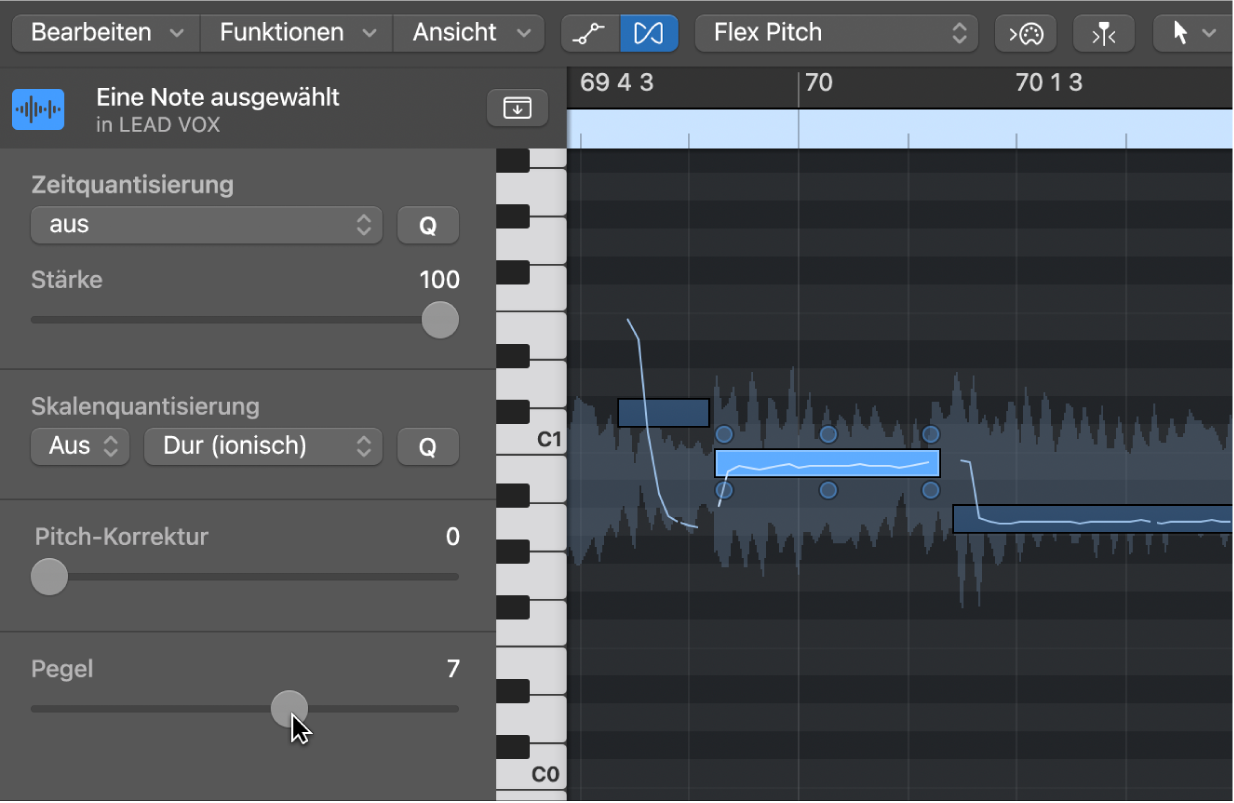This screenshot has width=1234, height=803.
Task: Open the Bearbeiten menu
Action: point(106,33)
